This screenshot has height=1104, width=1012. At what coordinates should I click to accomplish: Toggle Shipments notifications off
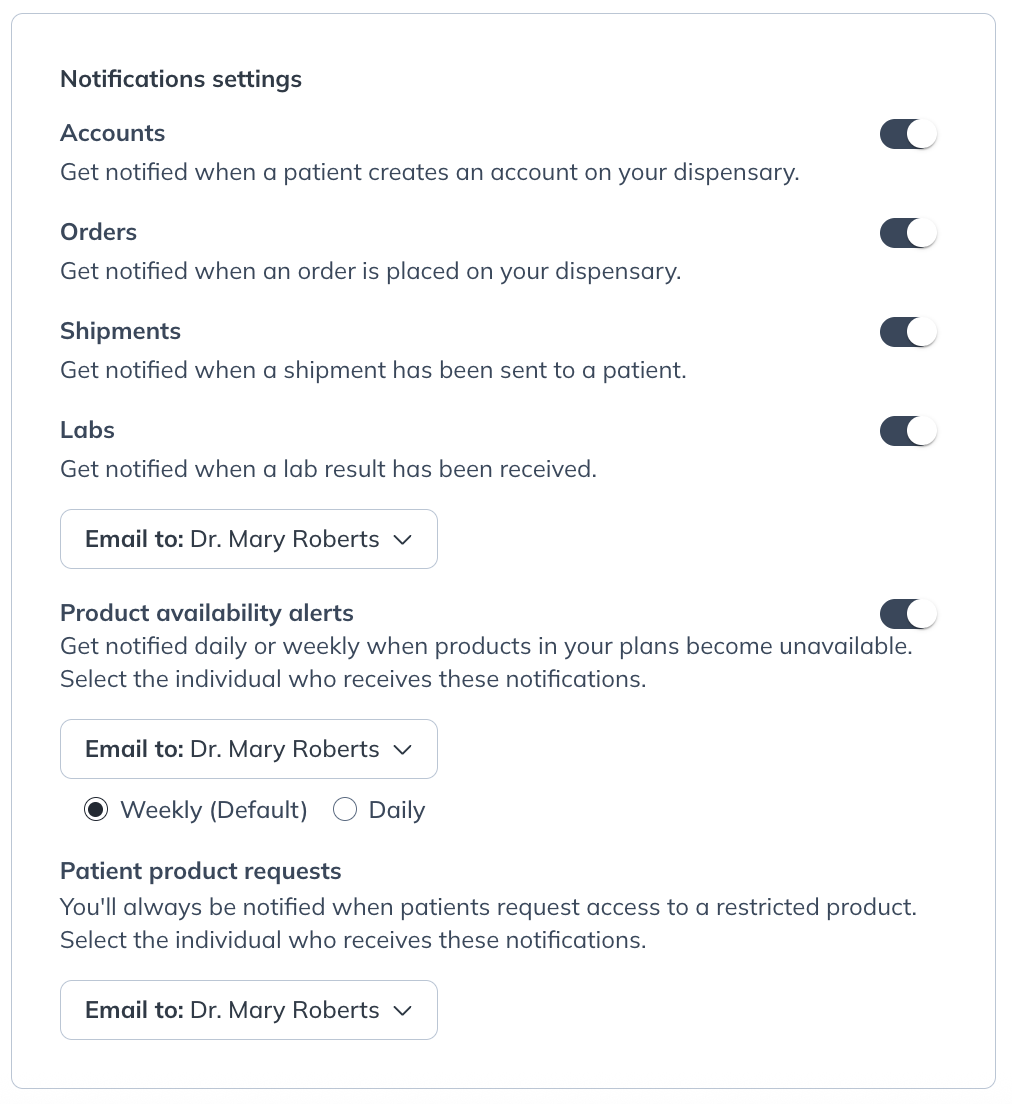pyautogui.click(x=908, y=332)
